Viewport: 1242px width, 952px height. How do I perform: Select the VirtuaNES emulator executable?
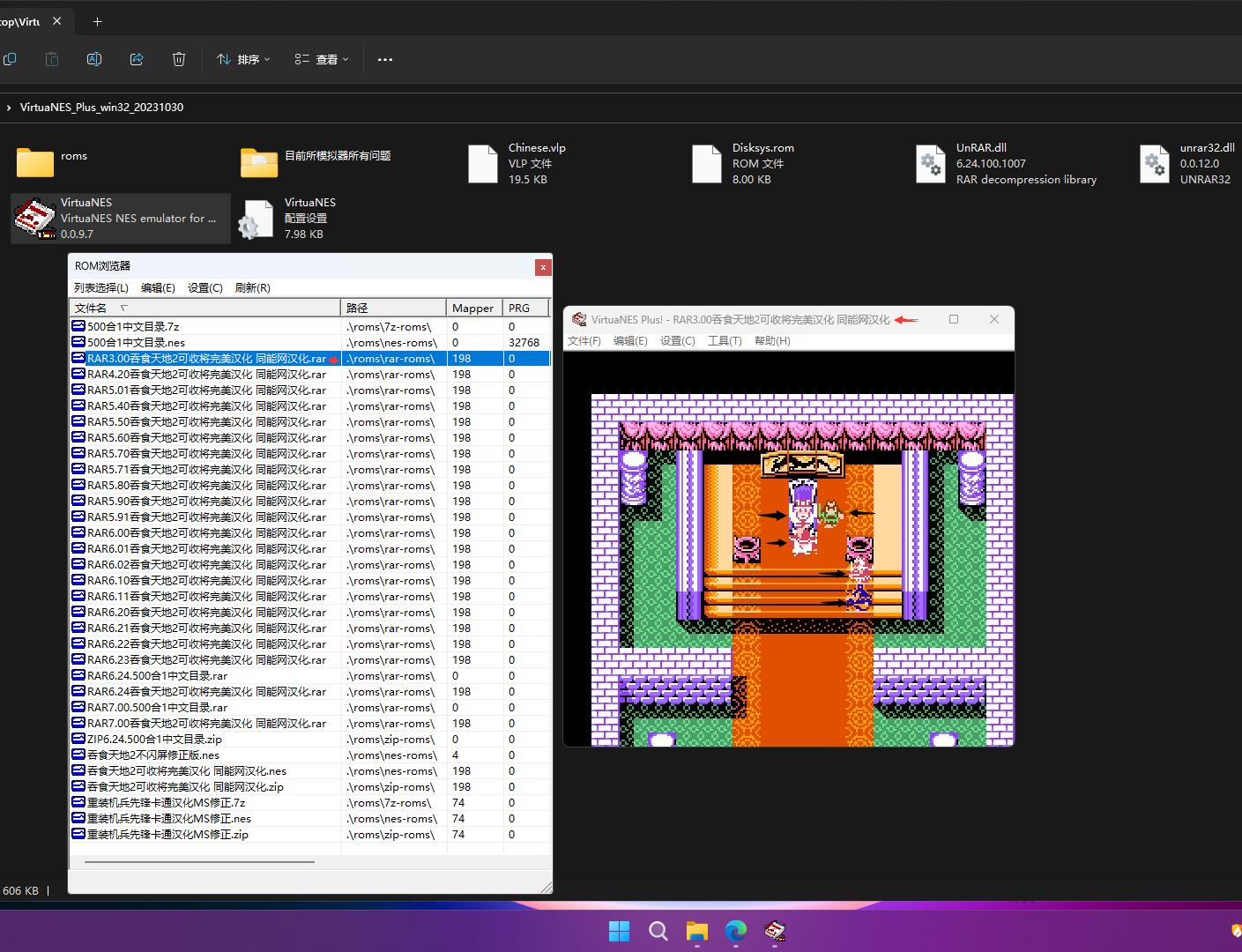[x=121, y=218]
